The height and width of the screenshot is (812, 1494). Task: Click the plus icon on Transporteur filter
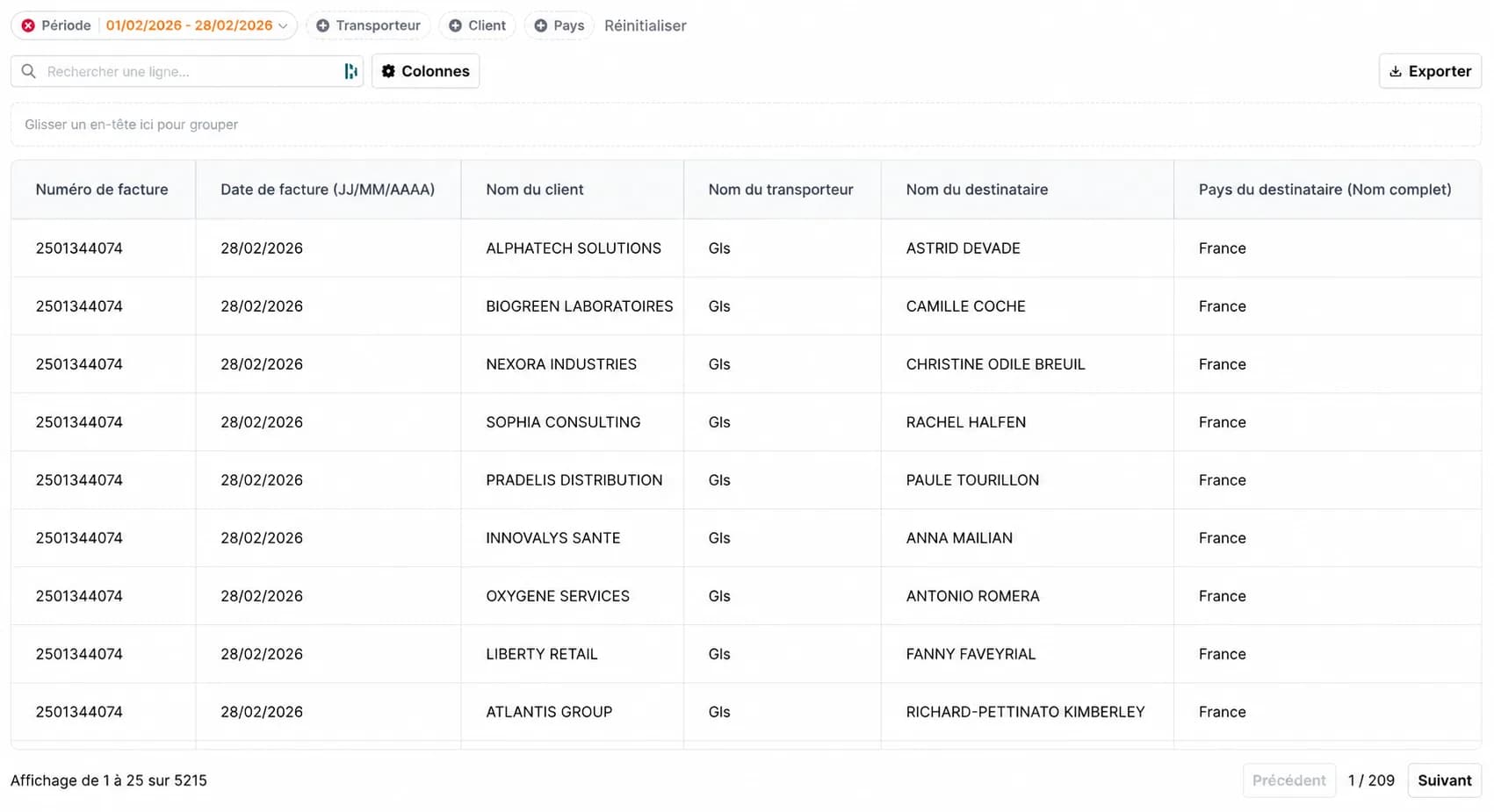322,25
